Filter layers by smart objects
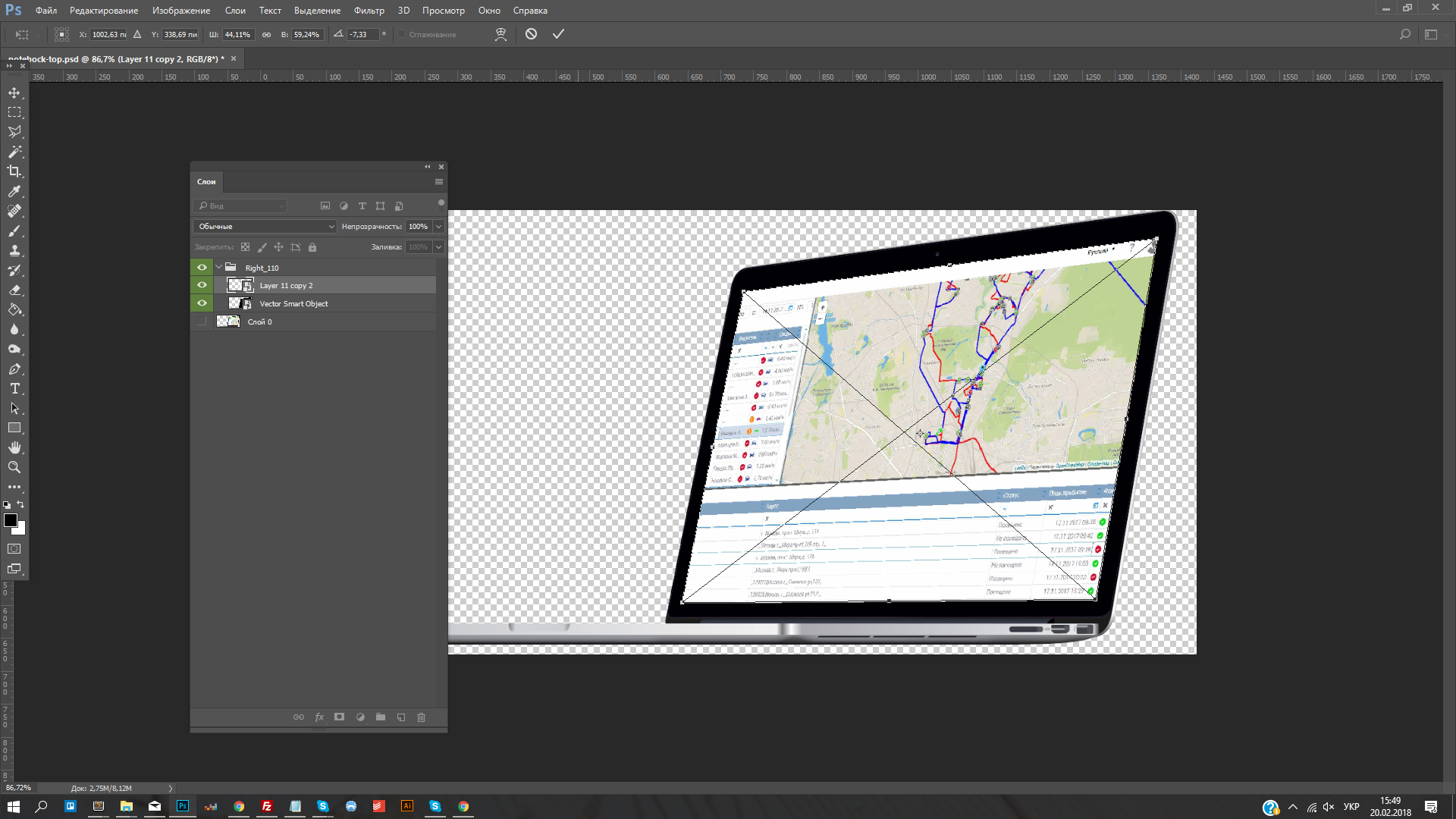This screenshot has width=1456, height=819. 399,206
